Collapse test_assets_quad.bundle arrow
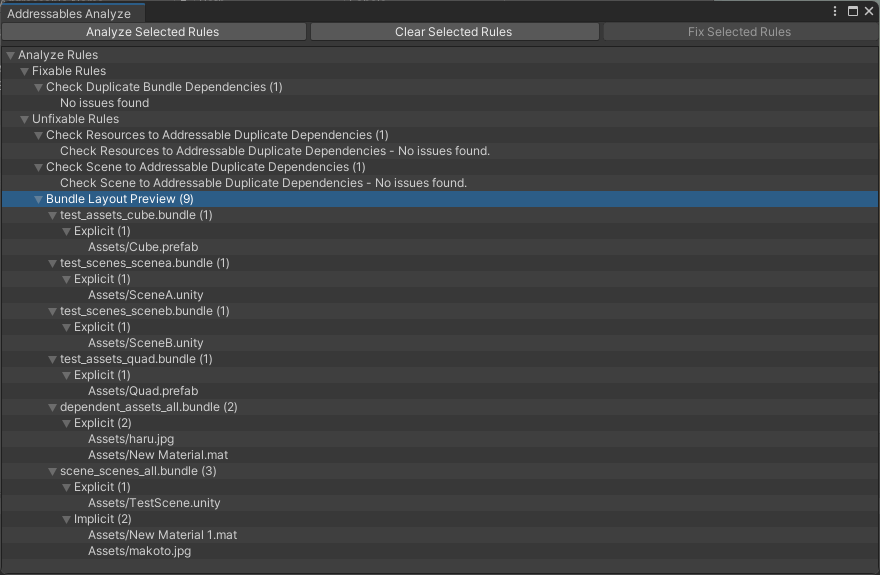 pos(52,360)
